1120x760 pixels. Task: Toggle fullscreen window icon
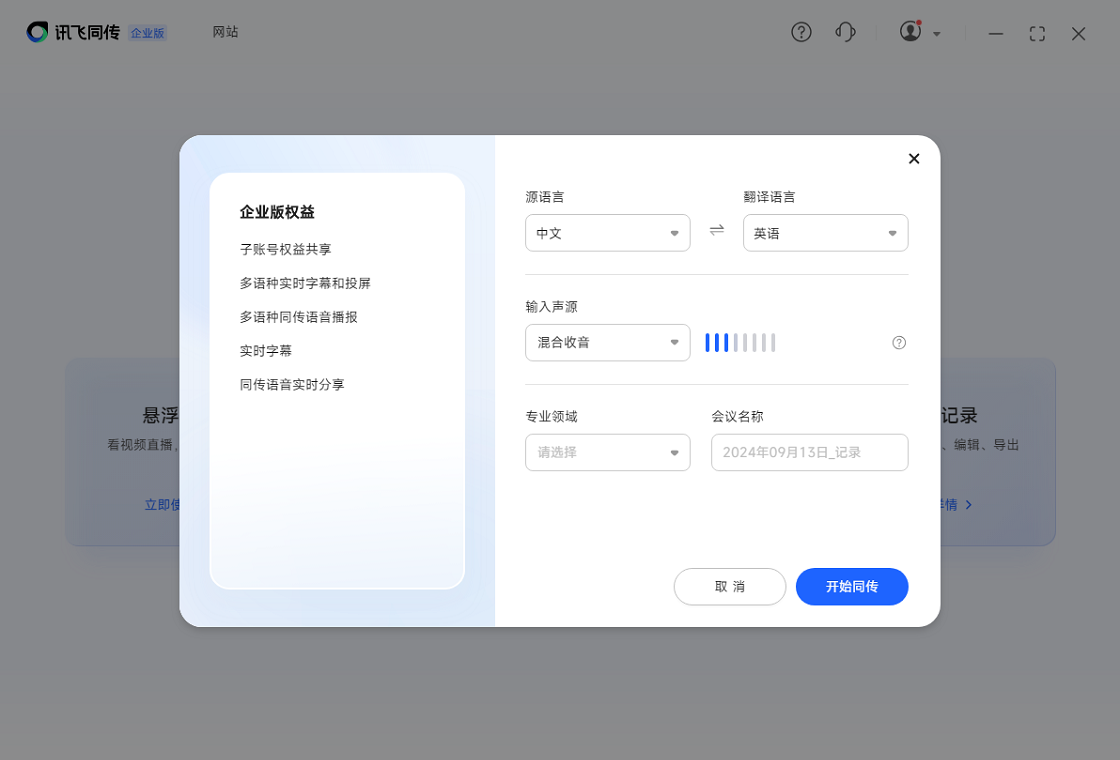1037,34
